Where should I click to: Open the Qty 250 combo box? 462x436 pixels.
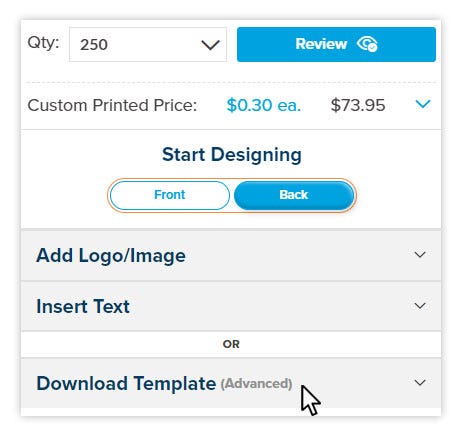(x=148, y=45)
